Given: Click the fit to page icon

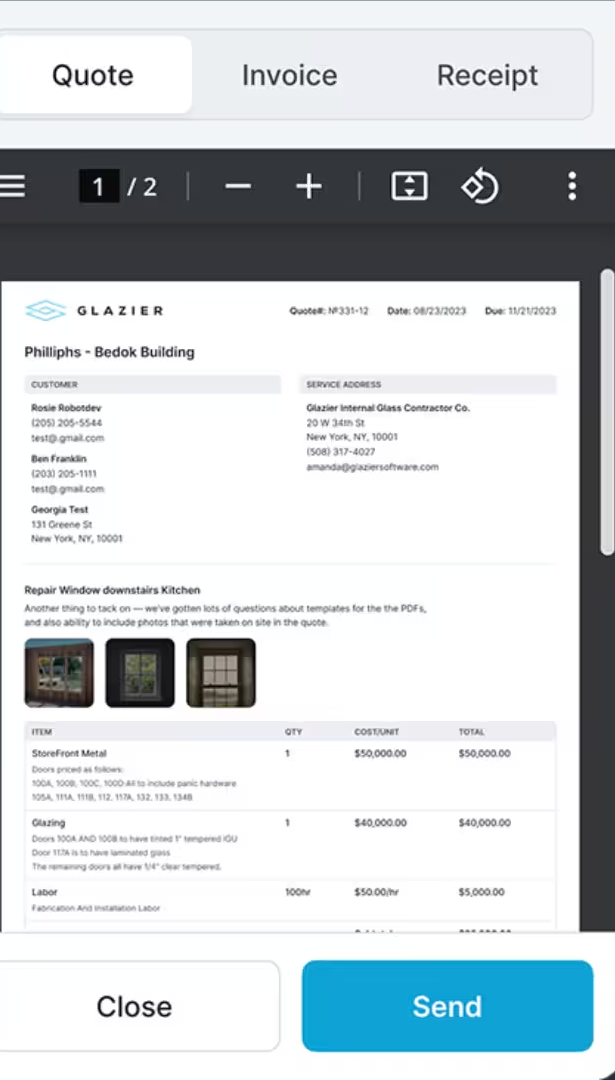Looking at the screenshot, I should point(410,186).
